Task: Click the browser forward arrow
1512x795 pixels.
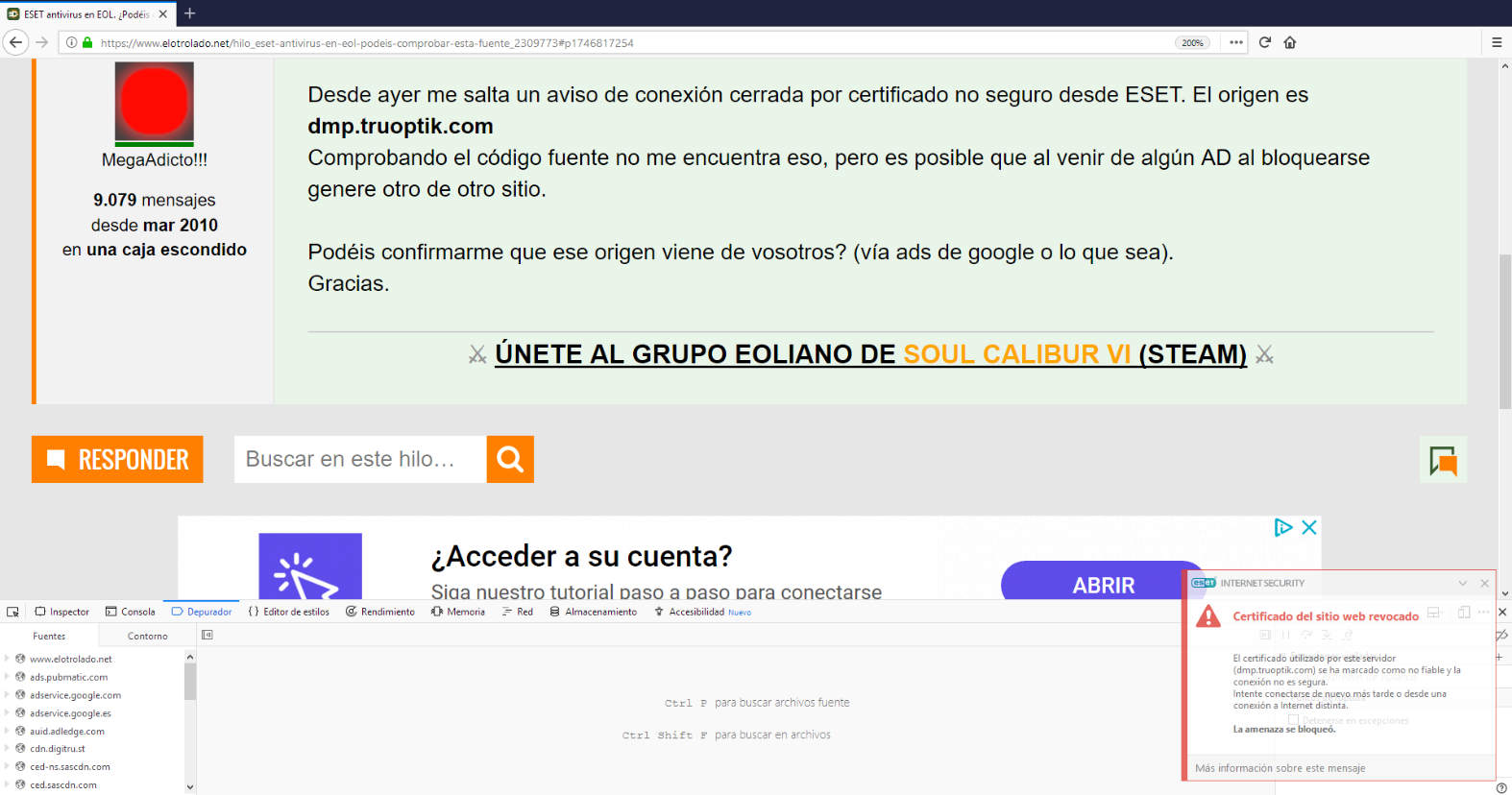Action: point(41,42)
